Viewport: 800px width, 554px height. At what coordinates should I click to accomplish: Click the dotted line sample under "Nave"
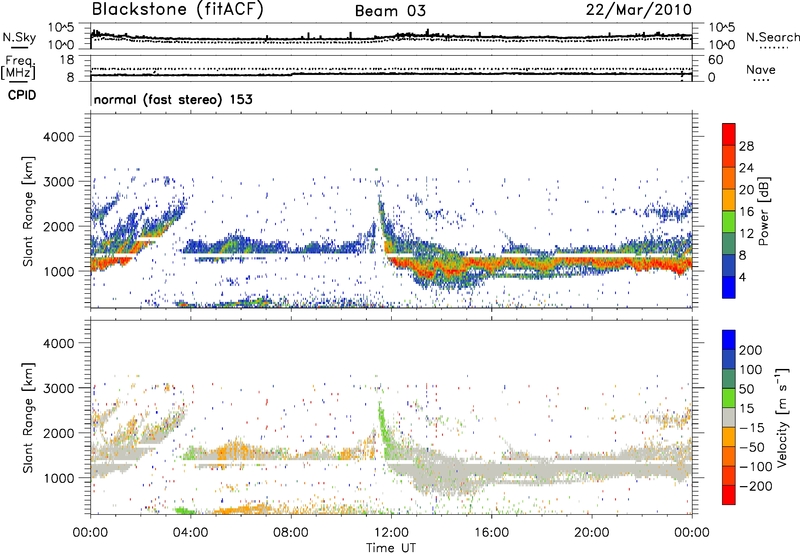pos(761,81)
